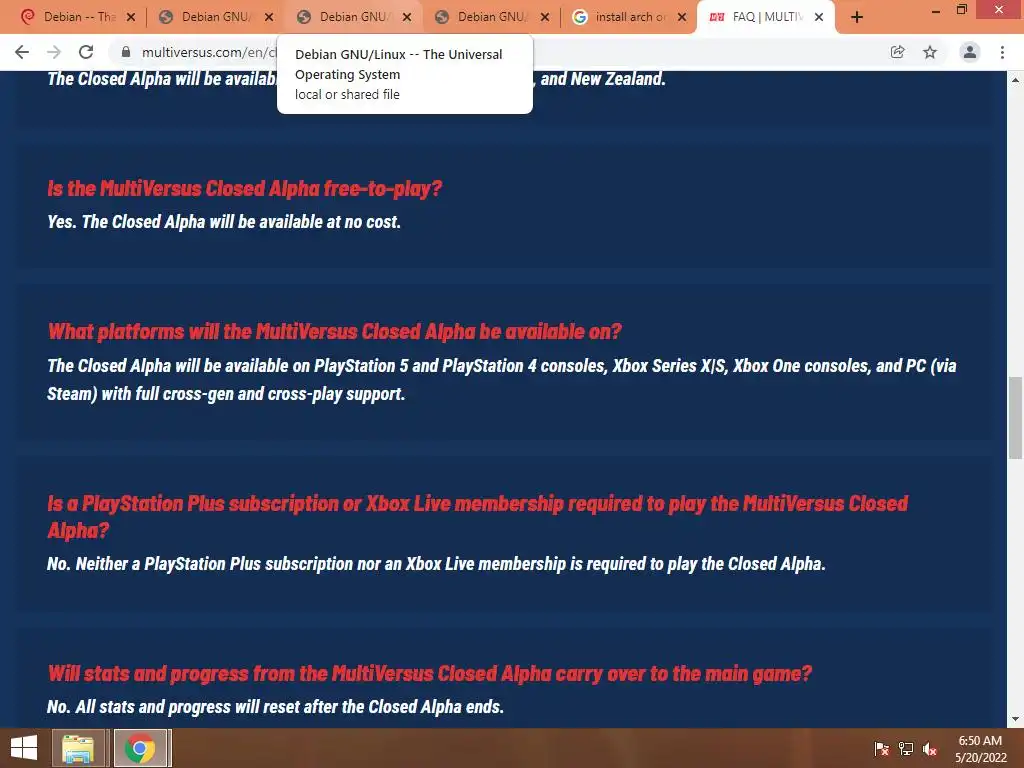Viewport: 1024px width, 768px height.
Task: Open the taskbar clock showing 6:50 AM
Action: (x=980, y=749)
